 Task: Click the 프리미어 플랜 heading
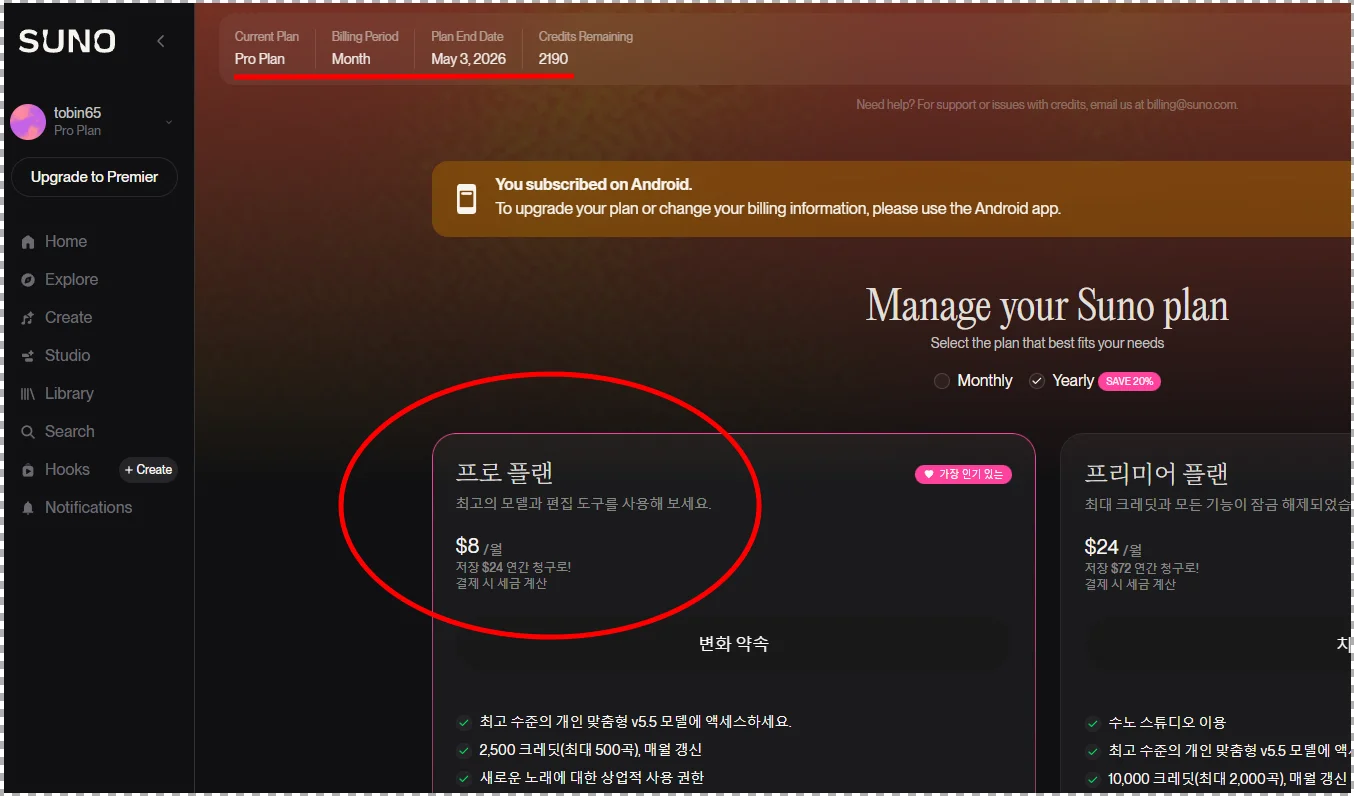click(x=1157, y=473)
